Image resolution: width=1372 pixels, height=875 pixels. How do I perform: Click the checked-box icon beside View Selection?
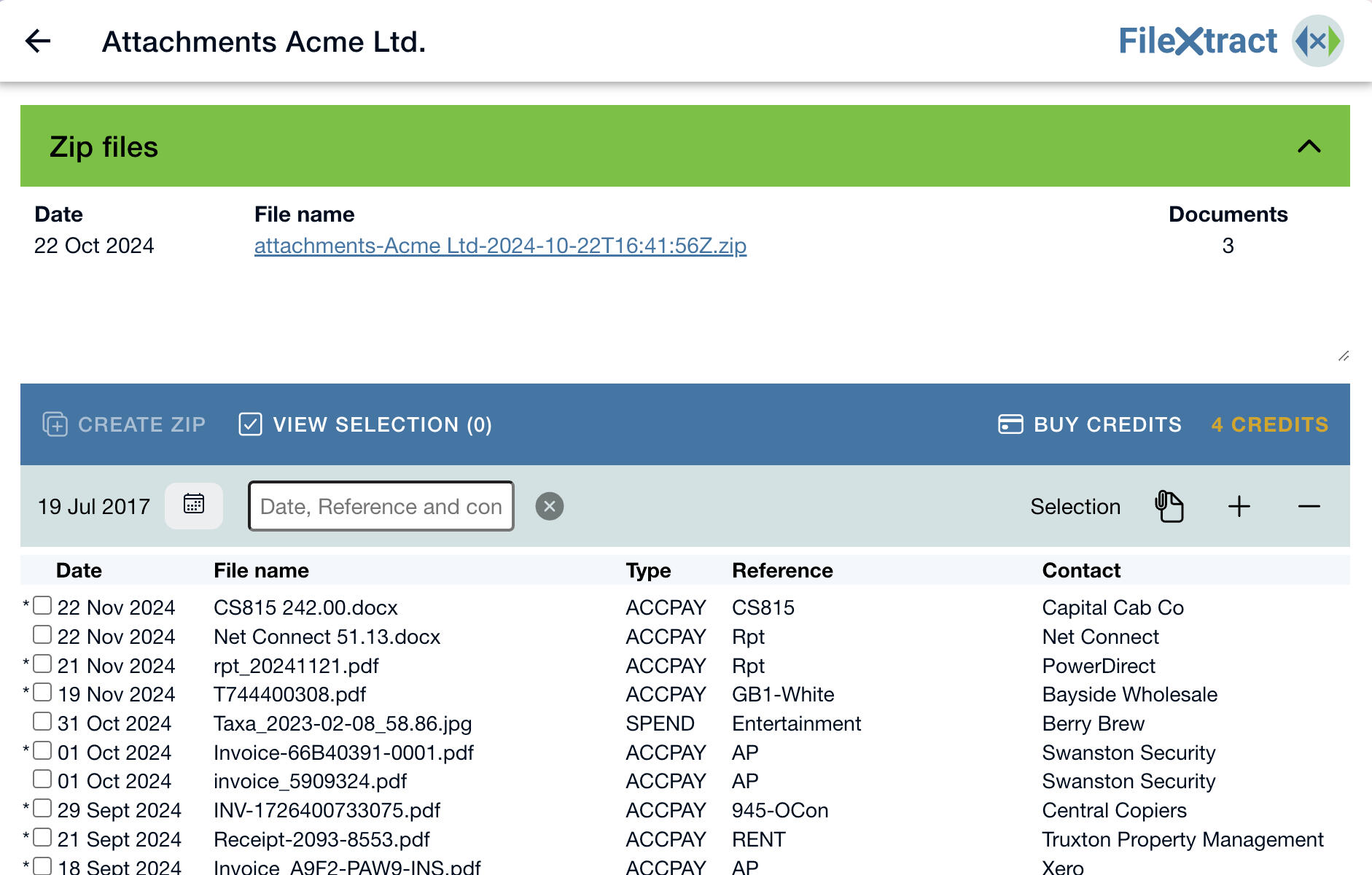coord(251,424)
